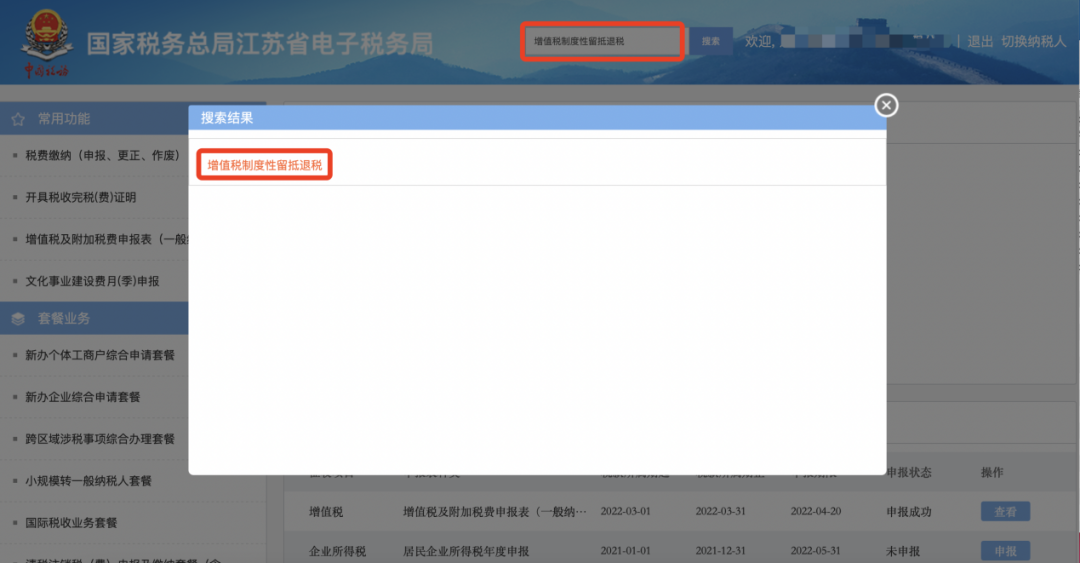
Task: Click the 搜索结果 dialog title
Action: (227, 118)
